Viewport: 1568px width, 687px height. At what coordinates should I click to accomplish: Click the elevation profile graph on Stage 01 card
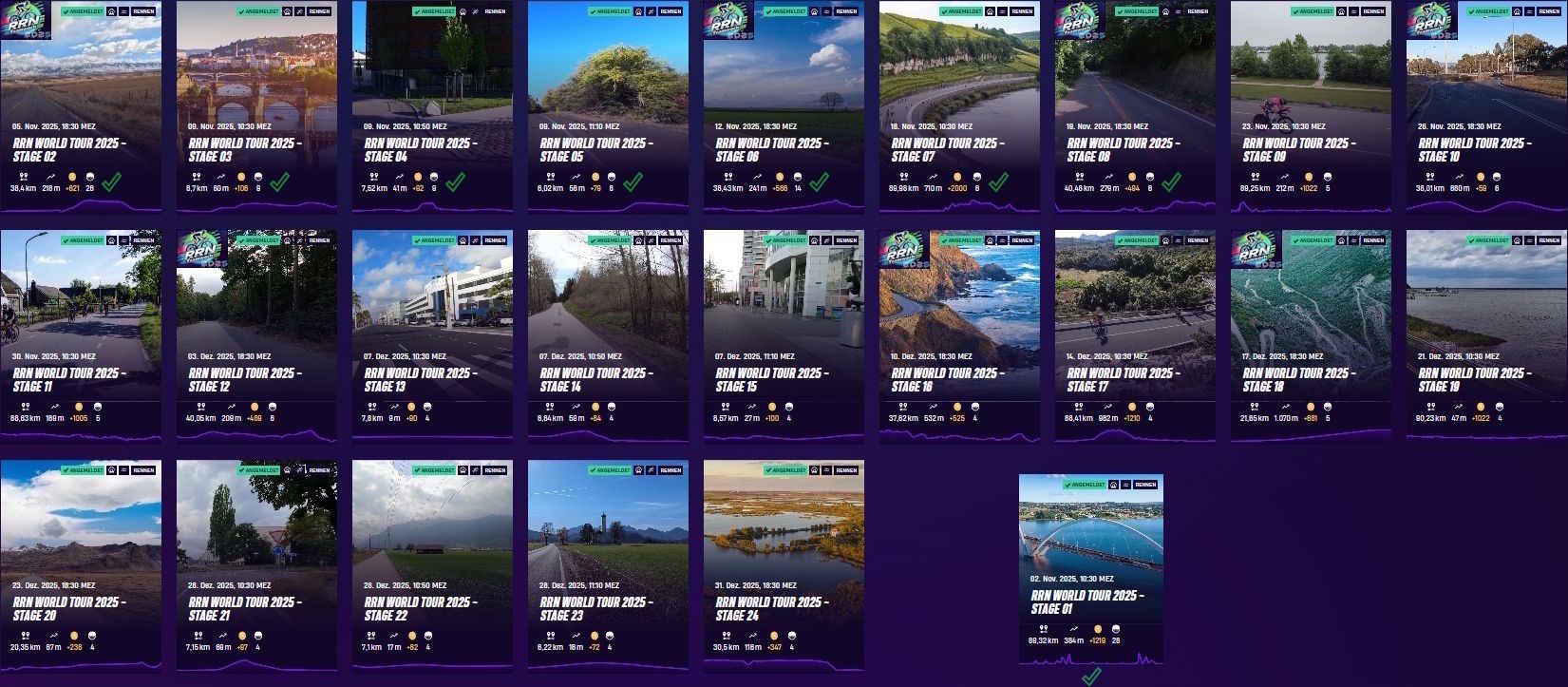1091,658
